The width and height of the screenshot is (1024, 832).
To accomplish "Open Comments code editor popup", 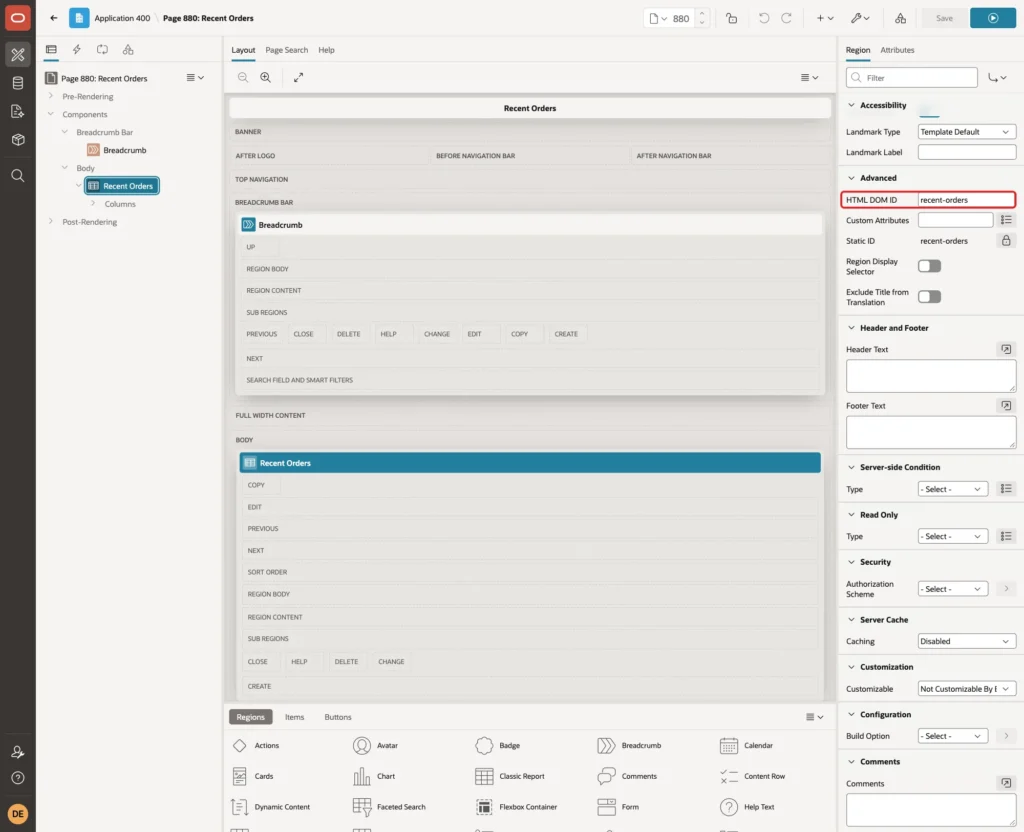I will tap(1006, 783).
